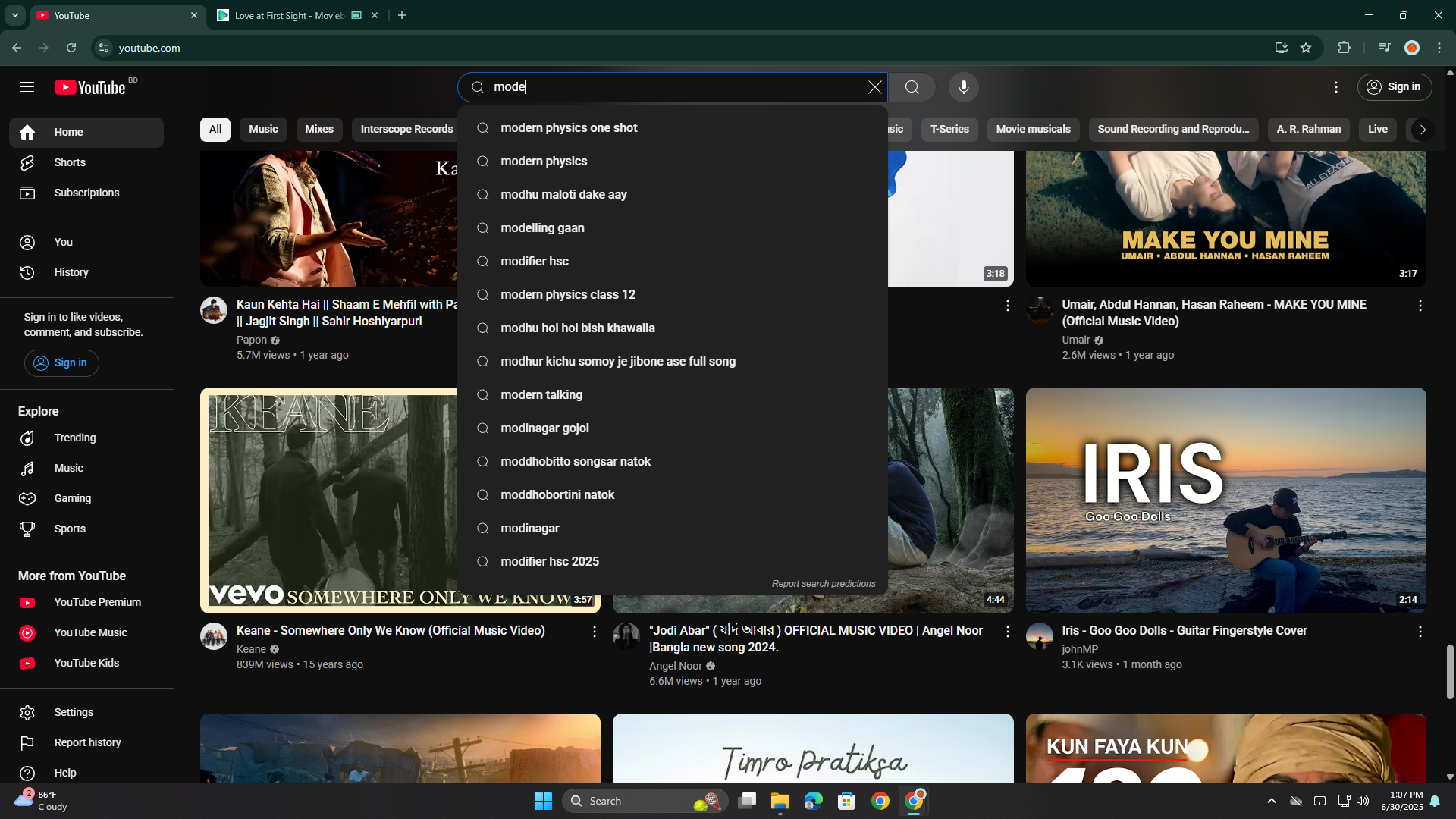Open the IRIS Goo Goo Dolls thumbnail
This screenshot has width=1456, height=819.
[x=1225, y=500]
